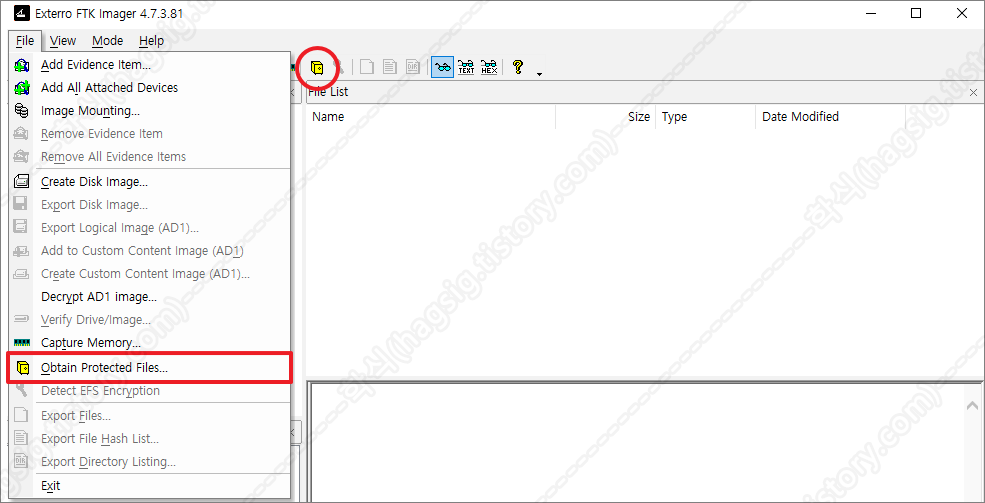985x503 pixels.
Task: Choose Export Disk Image menu entry
Action: point(150,205)
